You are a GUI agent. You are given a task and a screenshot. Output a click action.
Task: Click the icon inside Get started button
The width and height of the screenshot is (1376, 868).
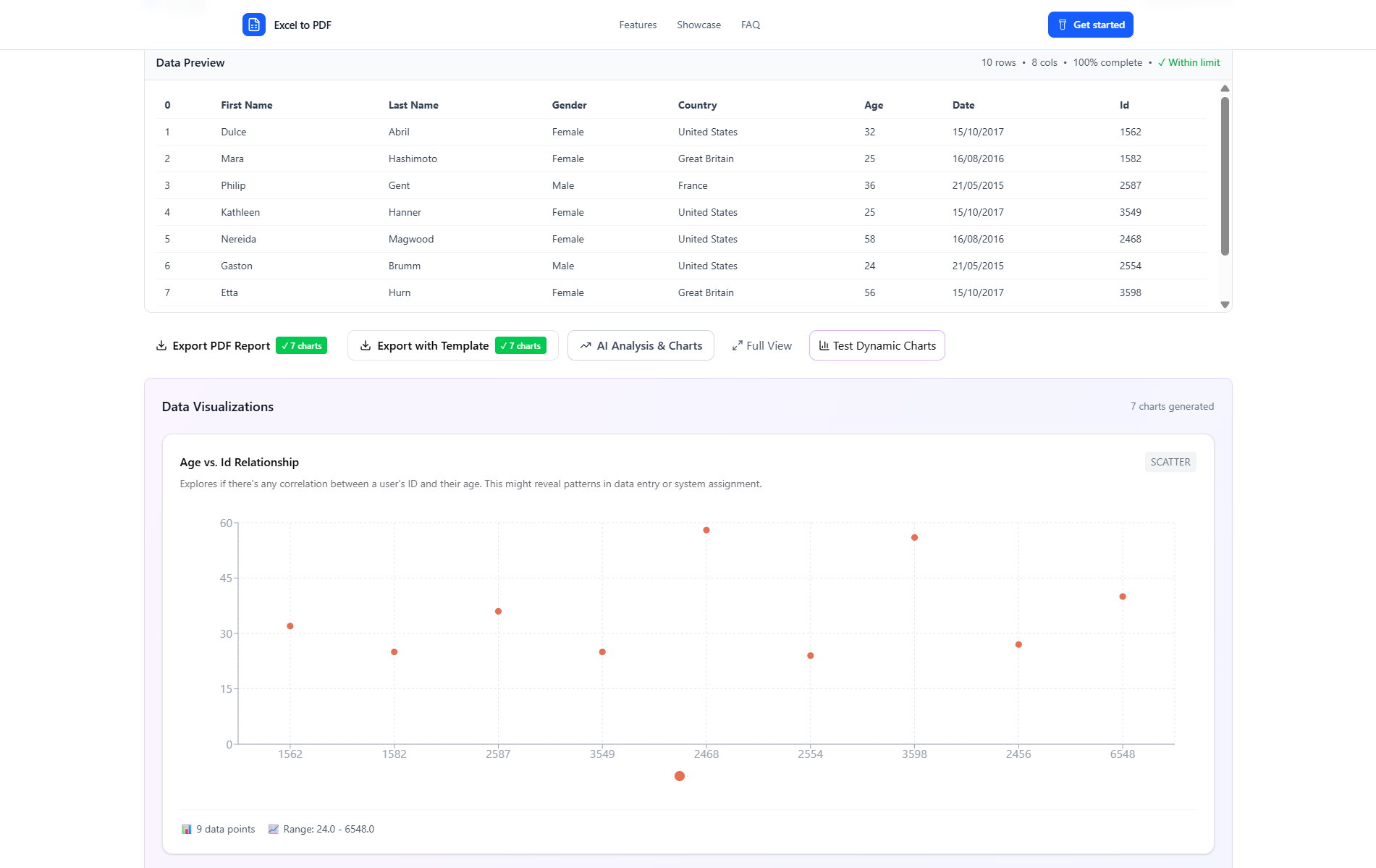coord(1063,25)
